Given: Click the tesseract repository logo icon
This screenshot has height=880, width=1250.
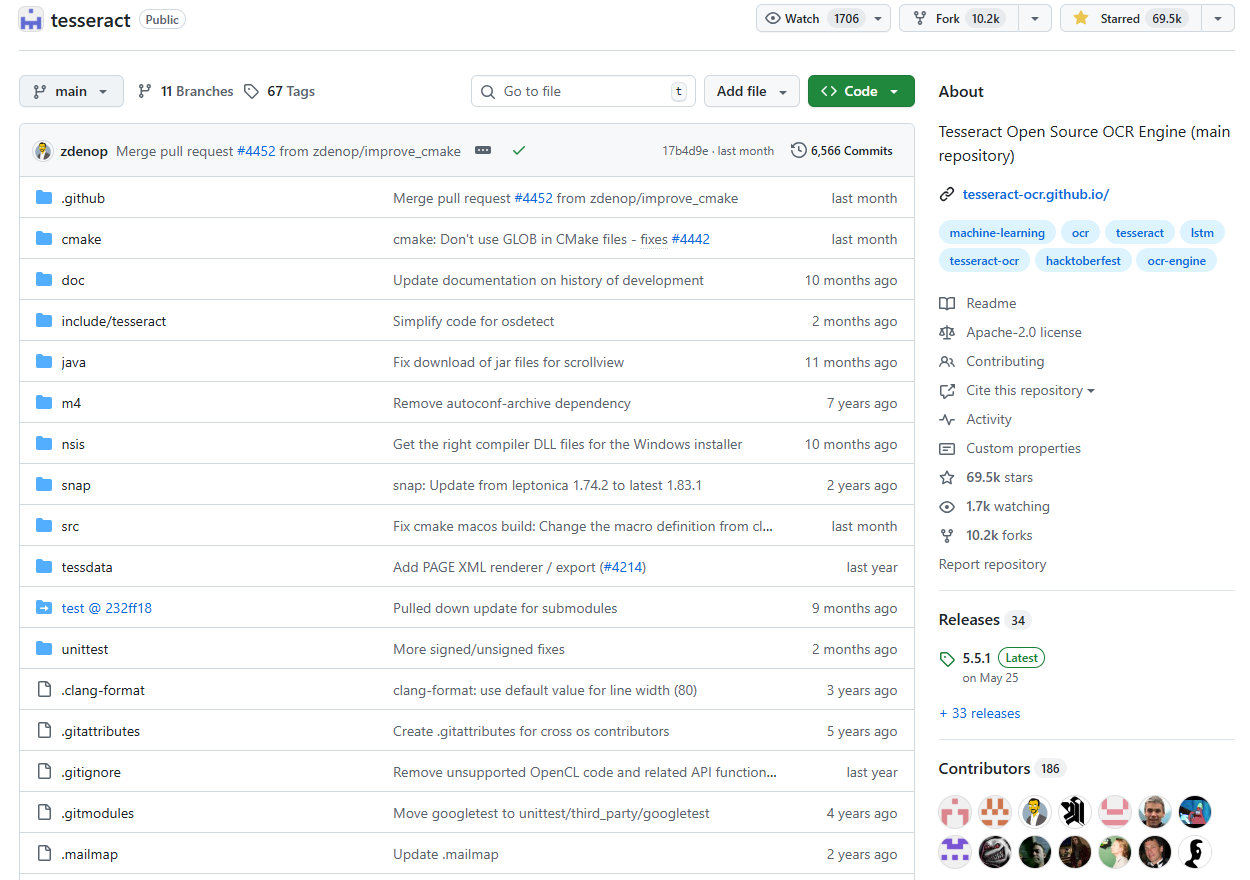Looking at the screenshot, I should click(x=31, y=19).
